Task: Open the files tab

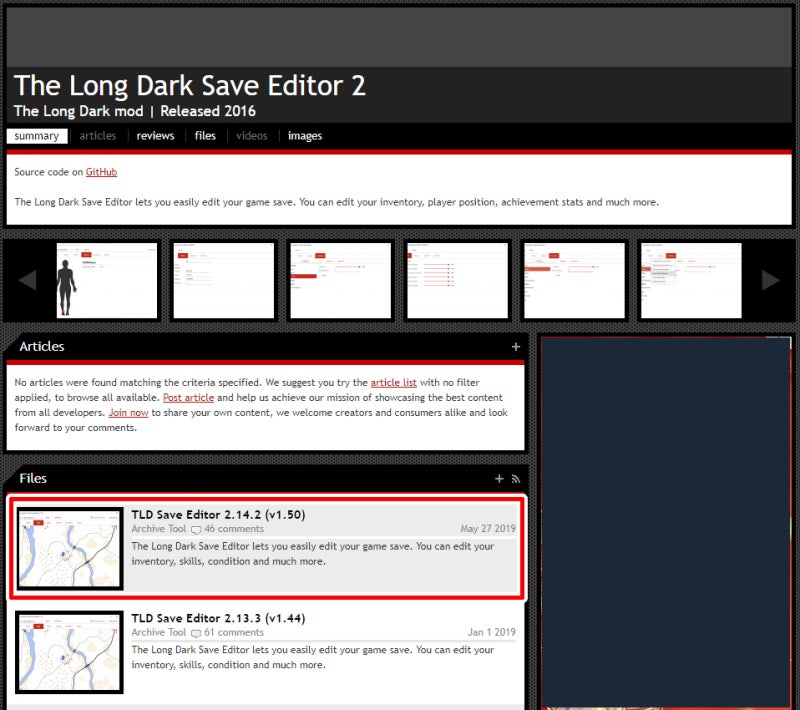Action: [x=205, y=136]
